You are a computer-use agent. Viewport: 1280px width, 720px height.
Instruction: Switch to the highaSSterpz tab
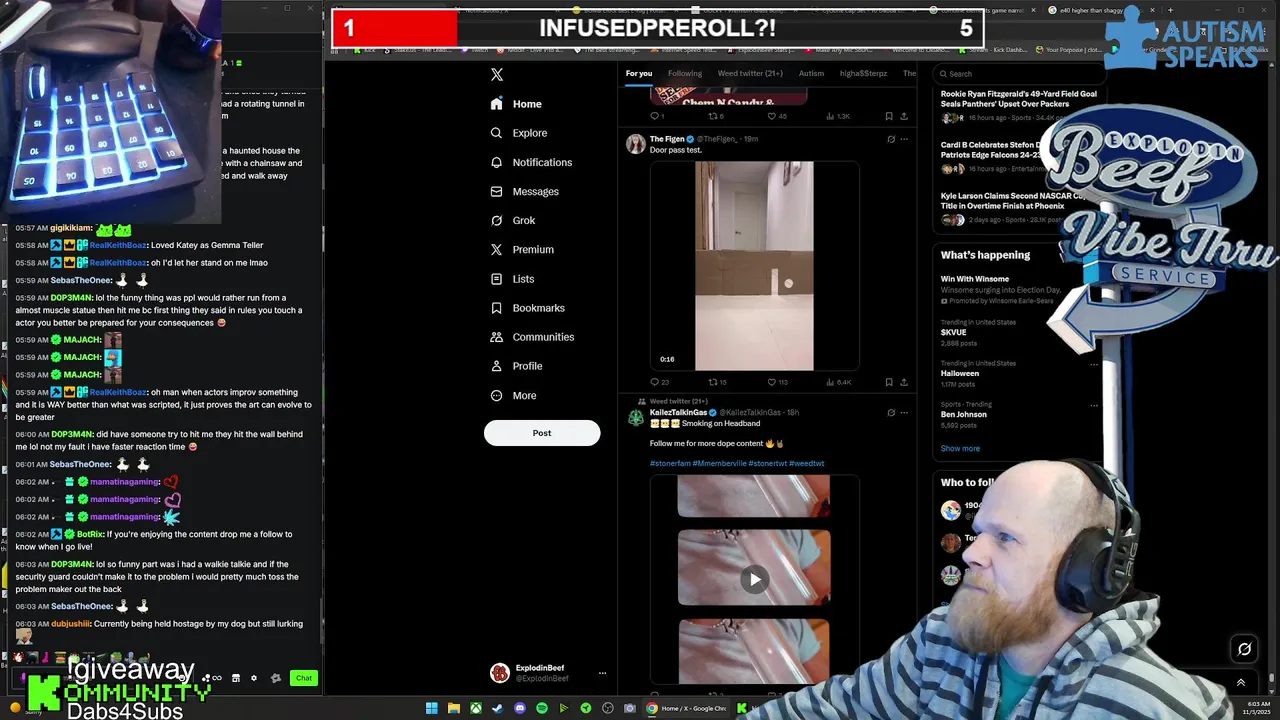864,73
